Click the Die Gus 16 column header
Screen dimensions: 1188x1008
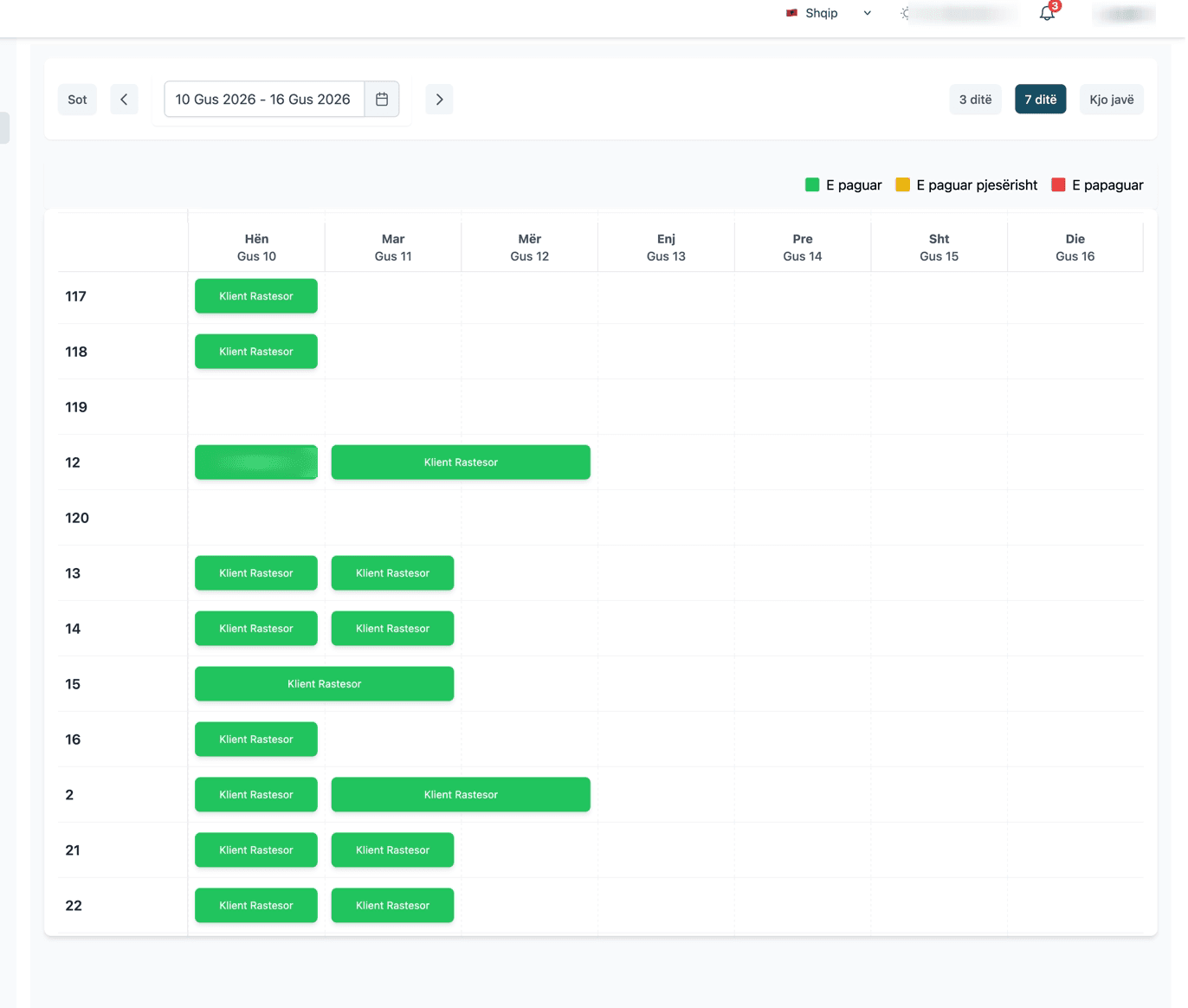point(1075,248)
